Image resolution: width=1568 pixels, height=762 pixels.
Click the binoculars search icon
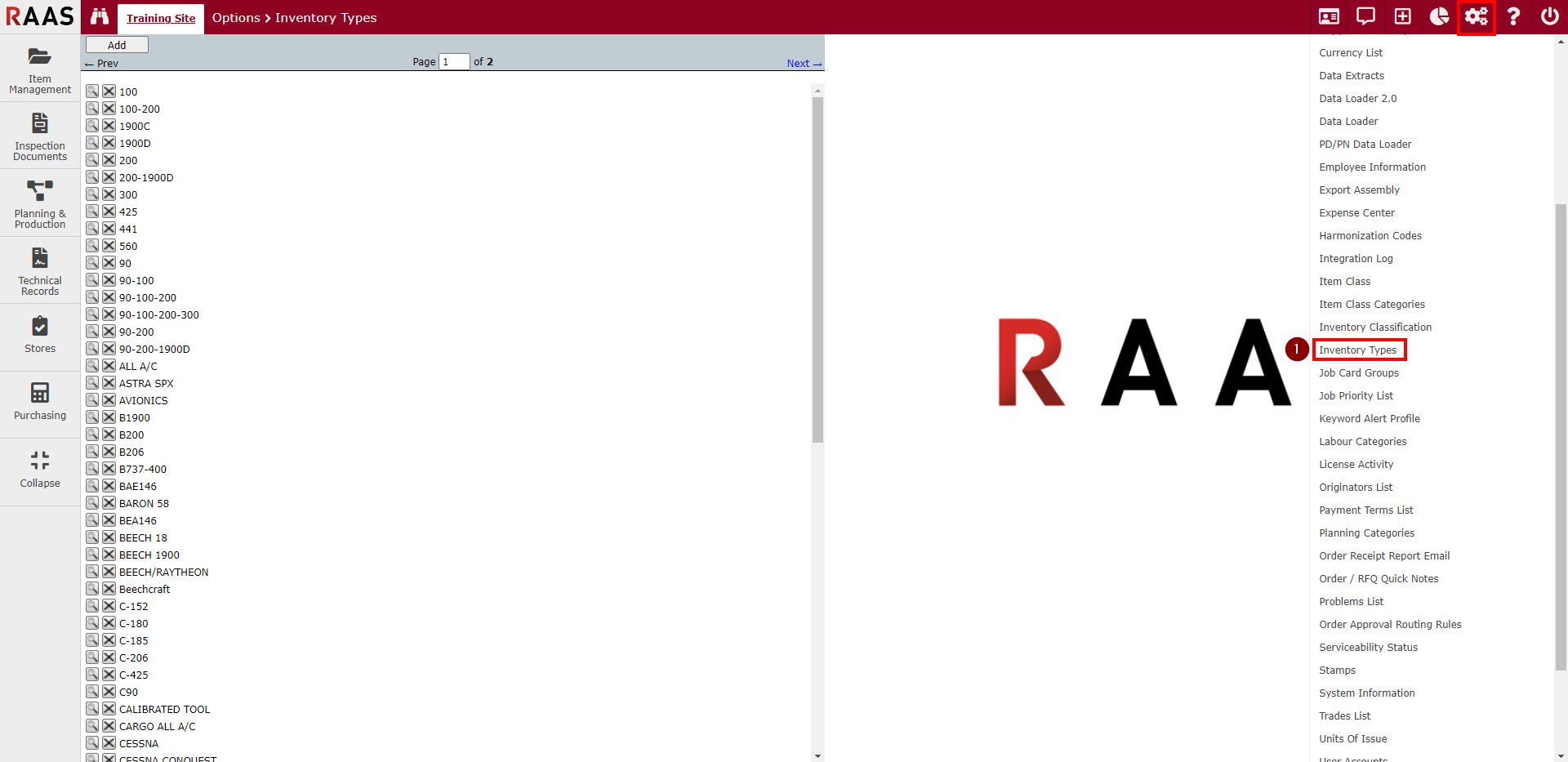[x=100, y=16]
